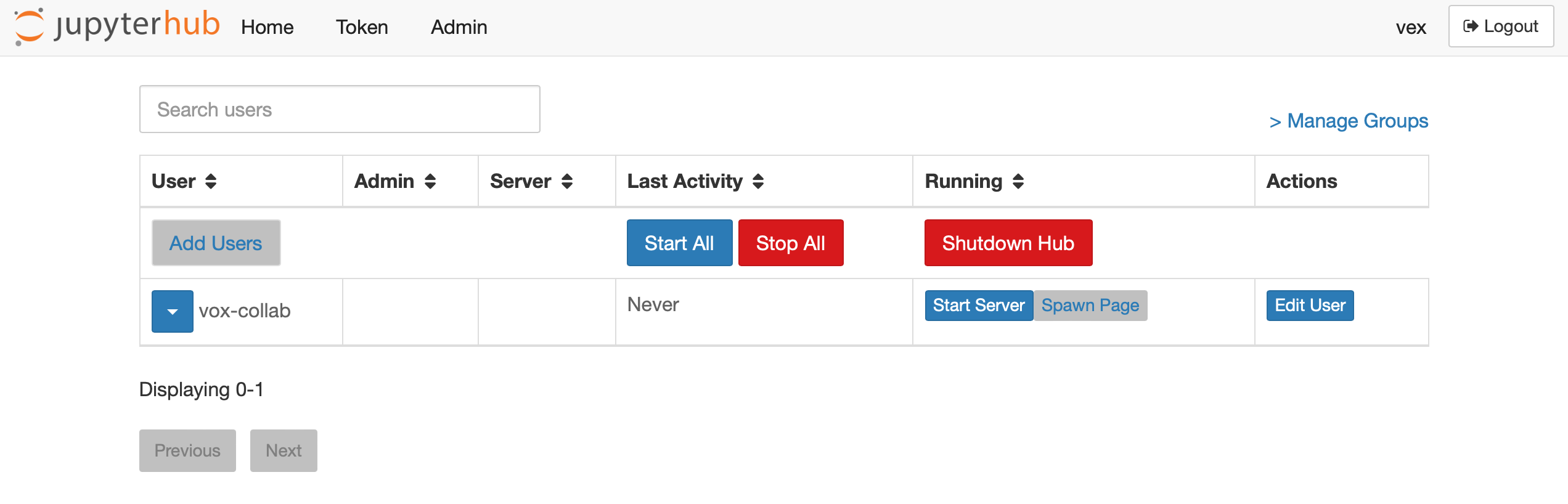Viewport: 1568px width, 504px height.
Task: Go to the Admin page
Action: tap(459, 27)
